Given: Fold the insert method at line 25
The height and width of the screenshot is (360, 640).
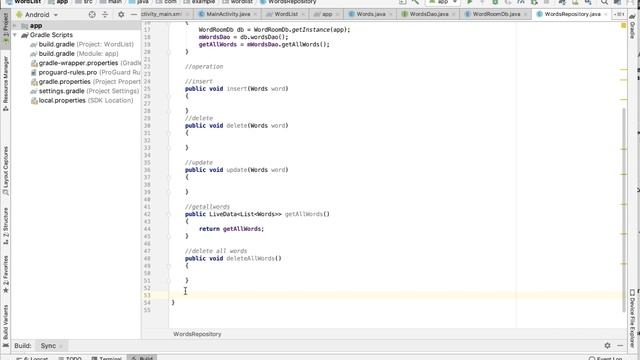Looking at the screenshot, I should [169, 96].
